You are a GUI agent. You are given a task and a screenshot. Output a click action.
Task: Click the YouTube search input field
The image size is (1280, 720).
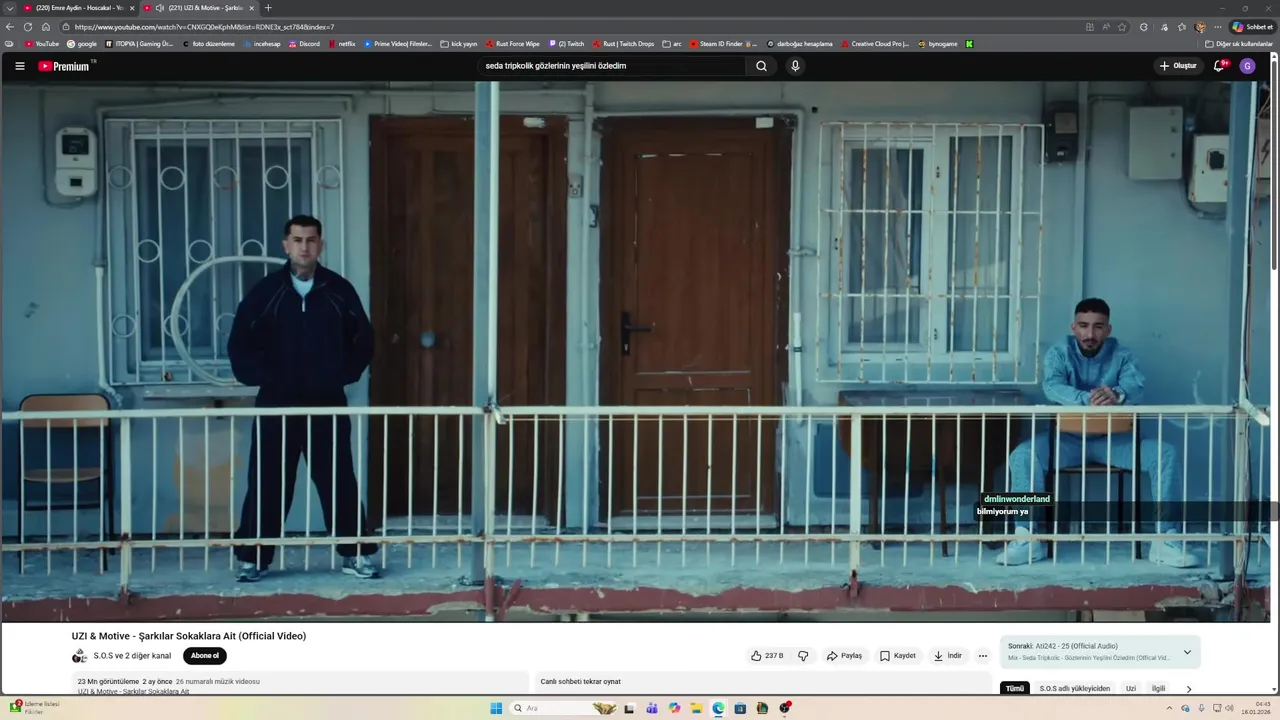[610, 66]
